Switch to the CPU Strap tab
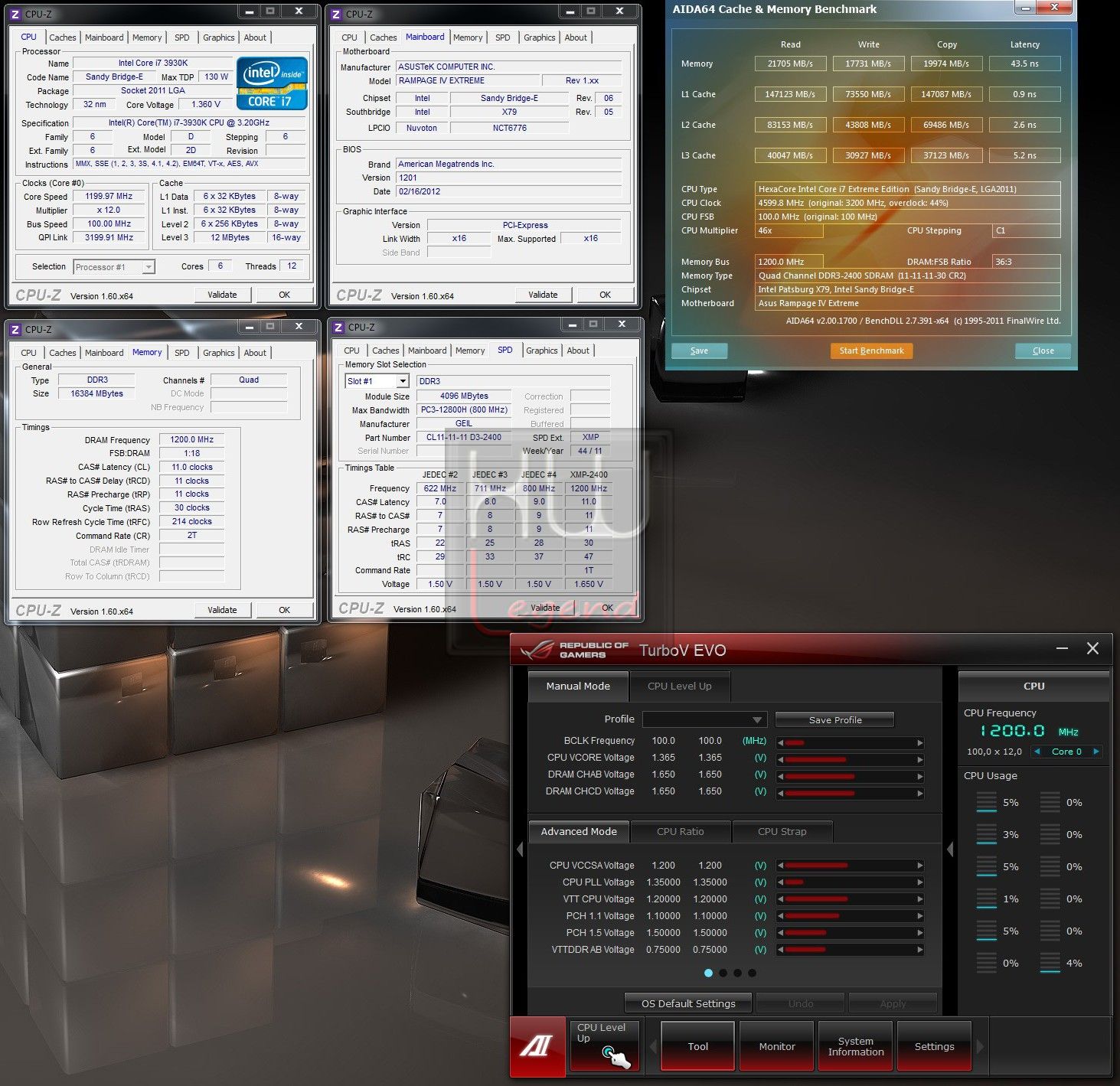Image resolution: width=1120 pixels, height=1086 pixels. click(782, 831)
